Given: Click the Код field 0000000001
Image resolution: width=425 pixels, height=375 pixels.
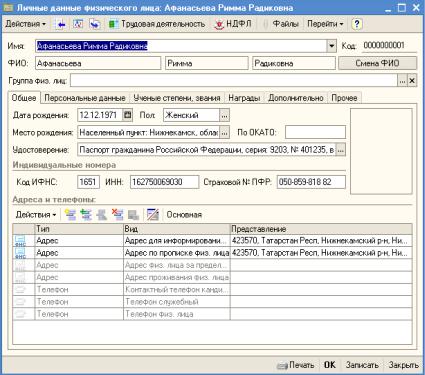Looking at the screenshot, I should [389, 45].
